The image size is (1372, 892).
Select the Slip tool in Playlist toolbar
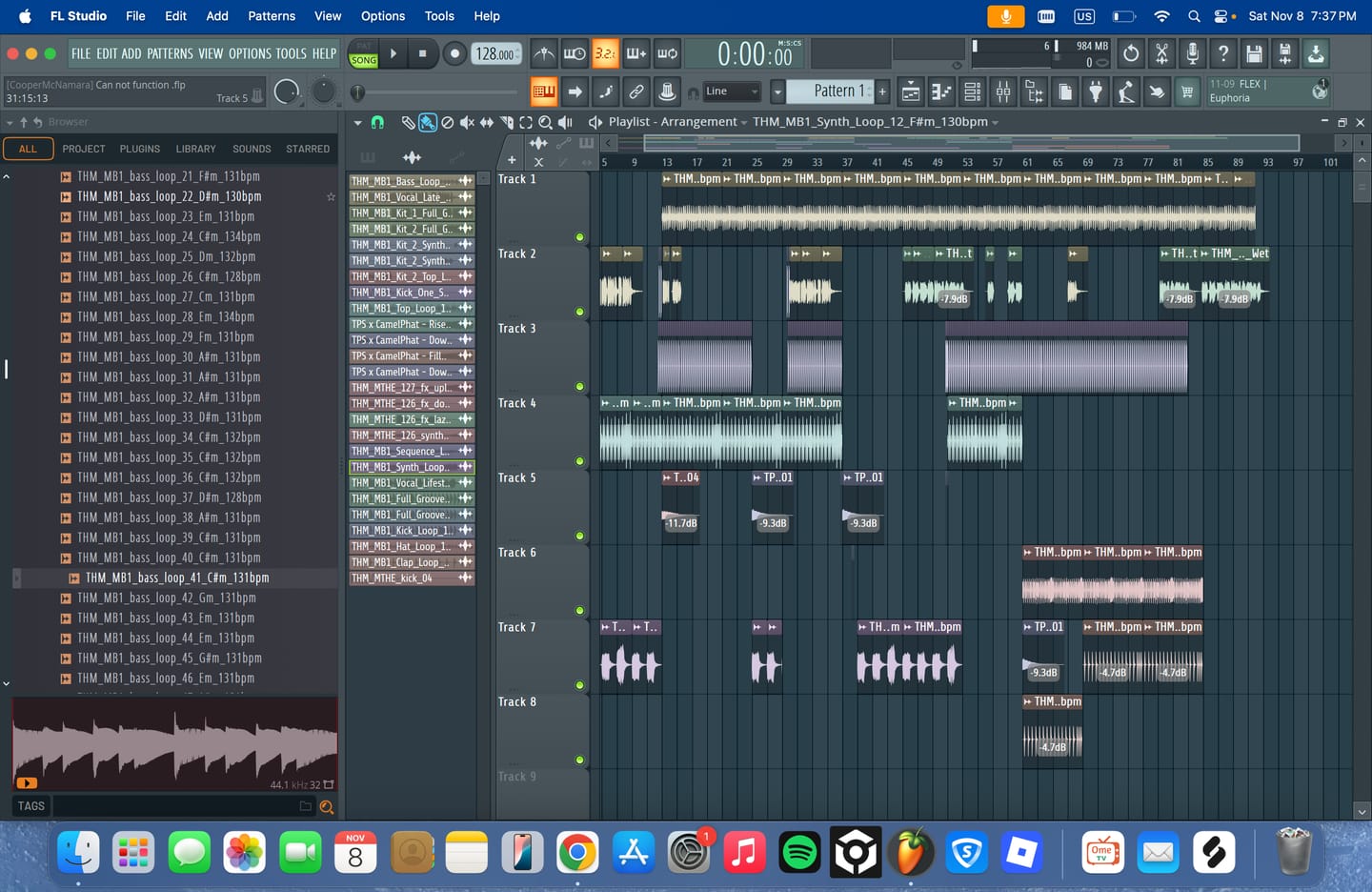point(487,122)
